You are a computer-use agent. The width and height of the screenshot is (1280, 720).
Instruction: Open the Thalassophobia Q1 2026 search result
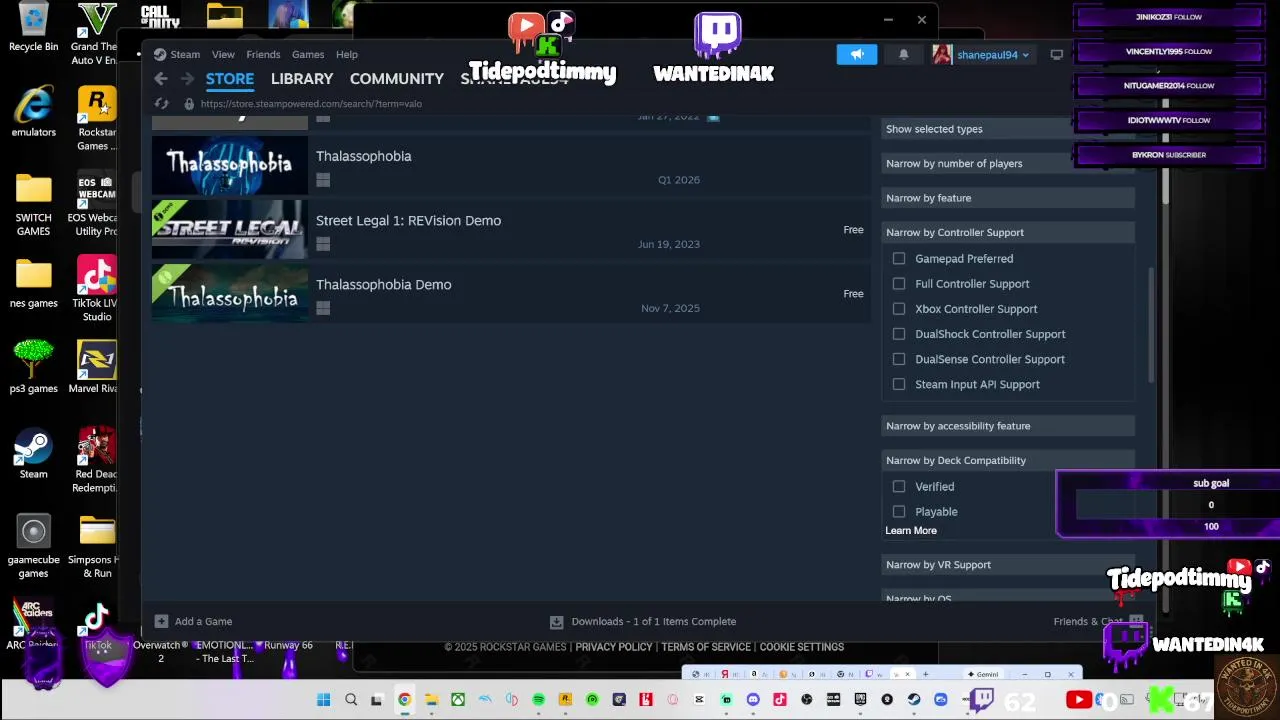pyautogui.click(x=510, y=166)
